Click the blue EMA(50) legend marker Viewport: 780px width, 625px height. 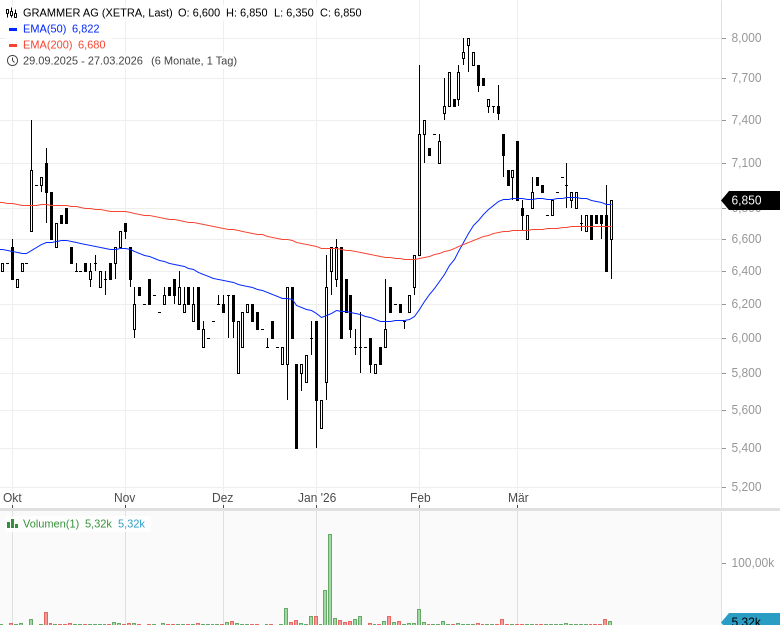12,29
